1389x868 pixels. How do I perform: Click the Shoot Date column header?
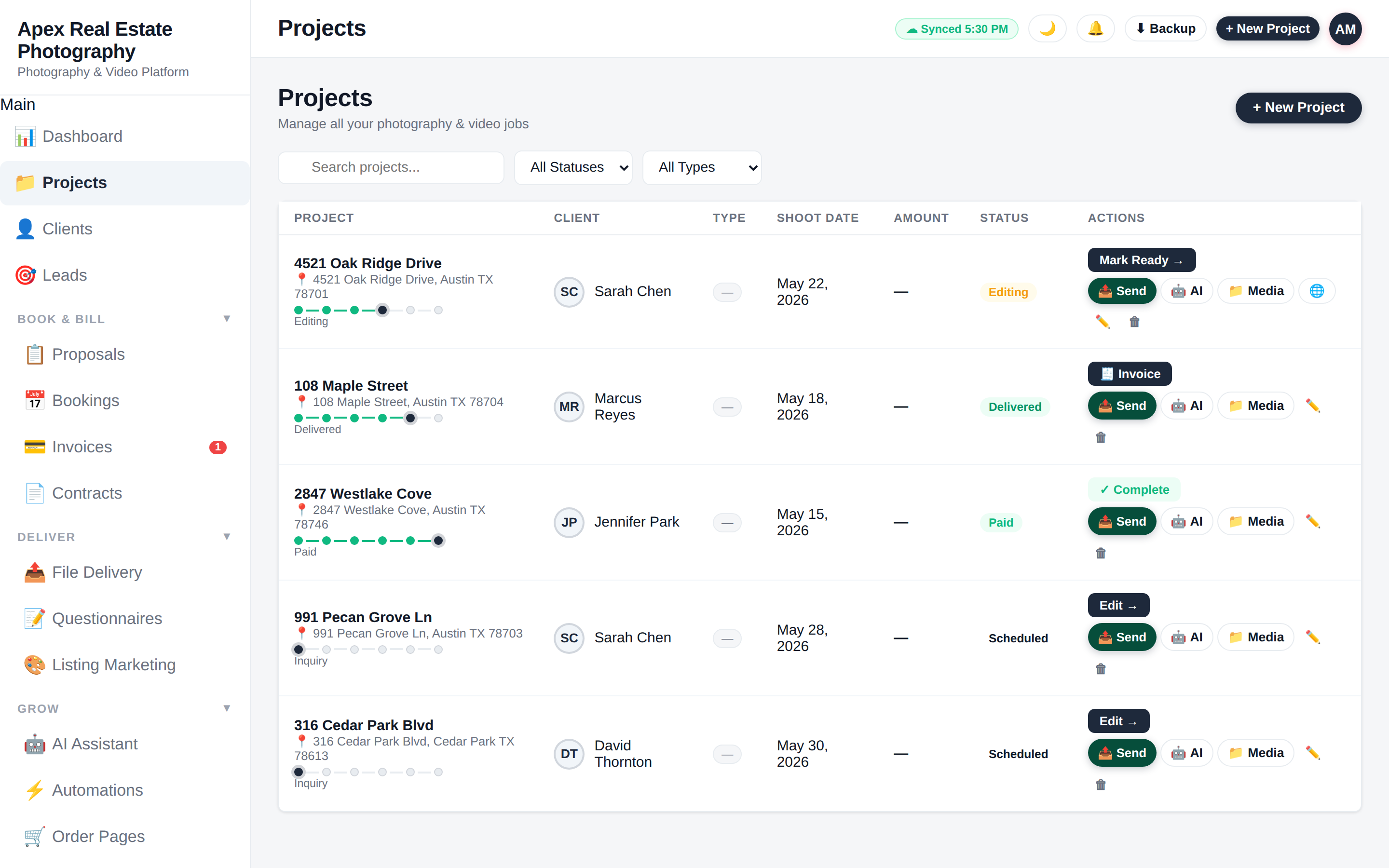click(x=817, y=218)
